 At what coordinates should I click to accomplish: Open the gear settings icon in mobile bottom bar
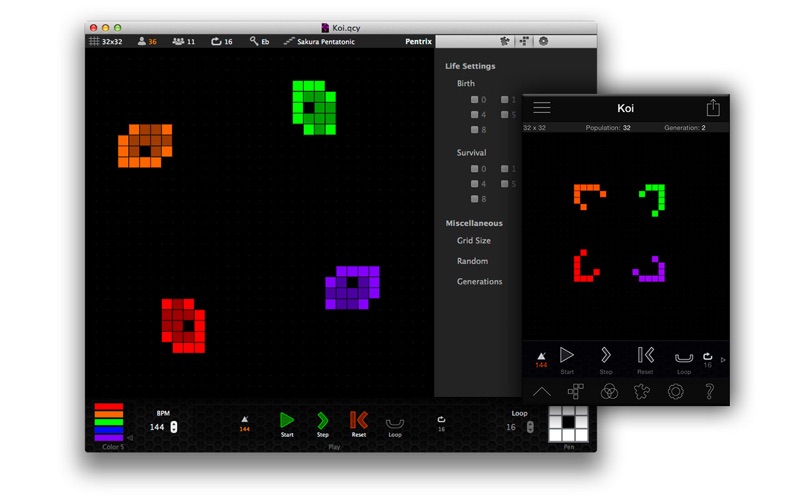tap(676, 391)
